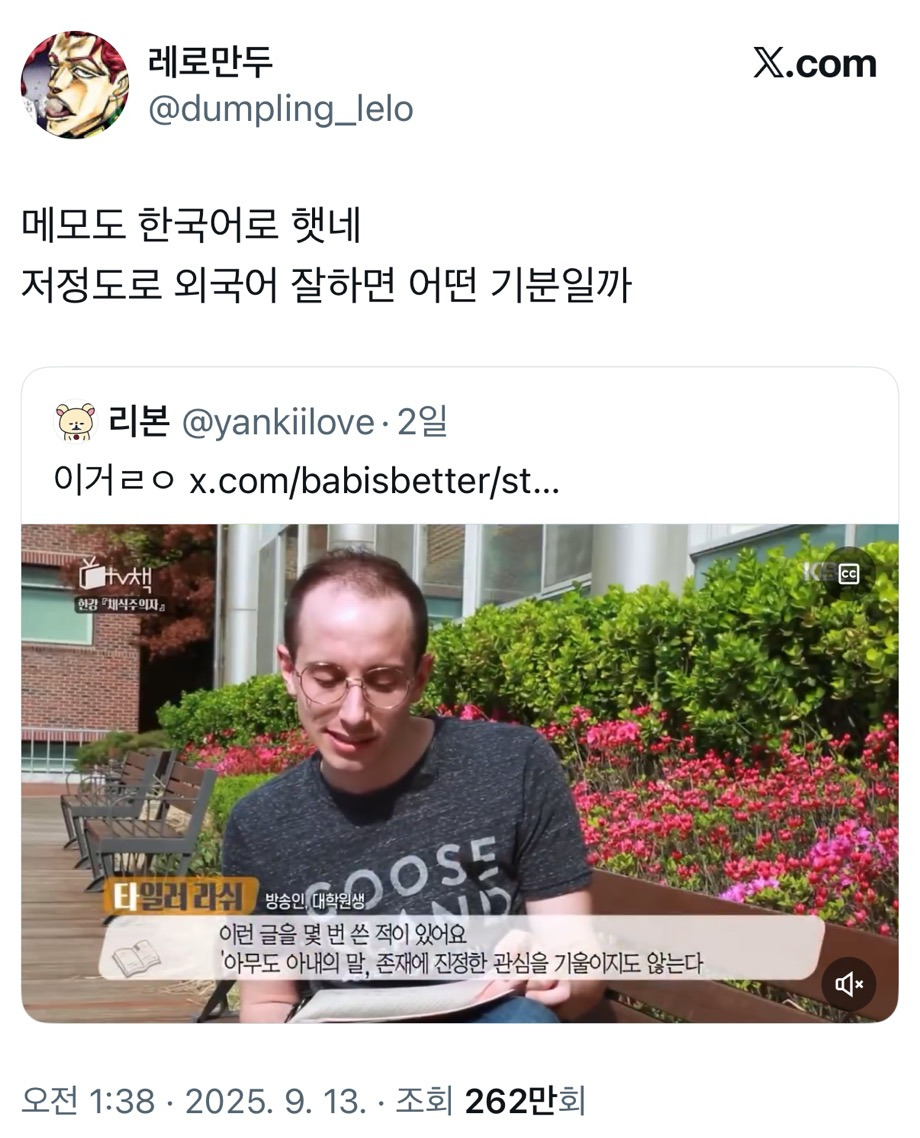
Task: Click the tv책 logo in the video
Action: pos(118,578)
